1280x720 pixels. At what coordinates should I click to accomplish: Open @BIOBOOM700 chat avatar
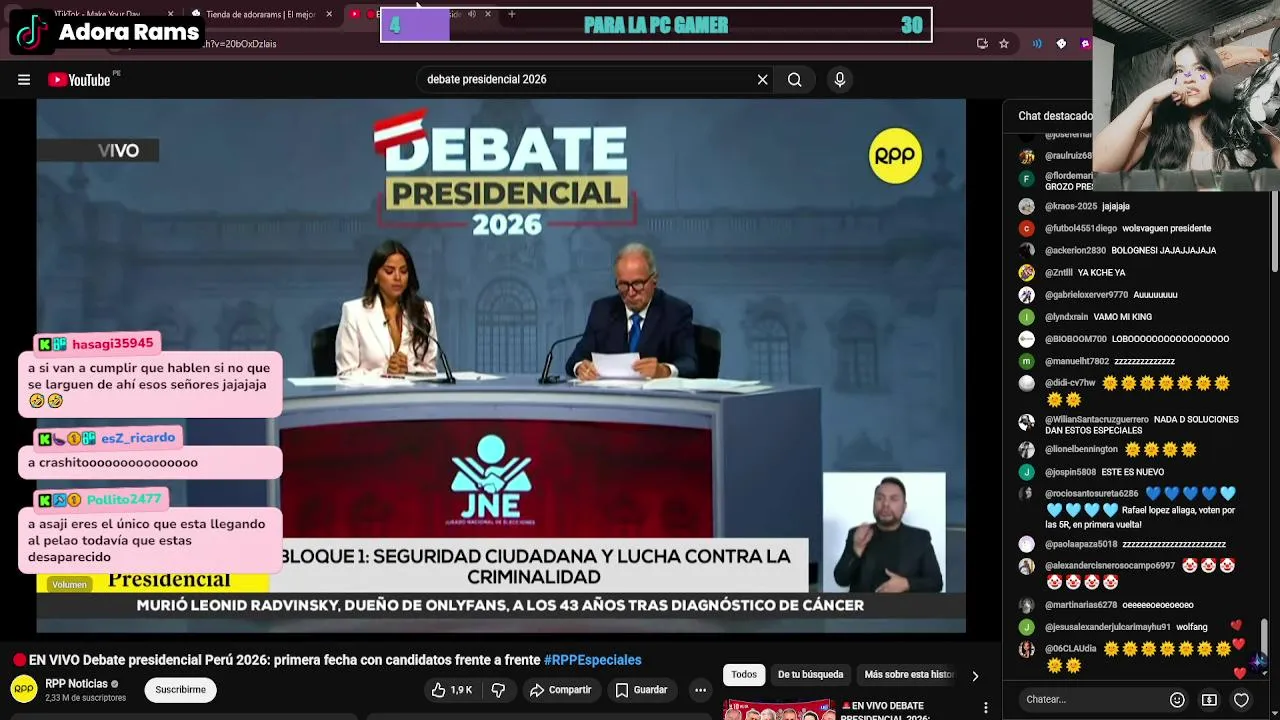click(x=1026, y=338)
